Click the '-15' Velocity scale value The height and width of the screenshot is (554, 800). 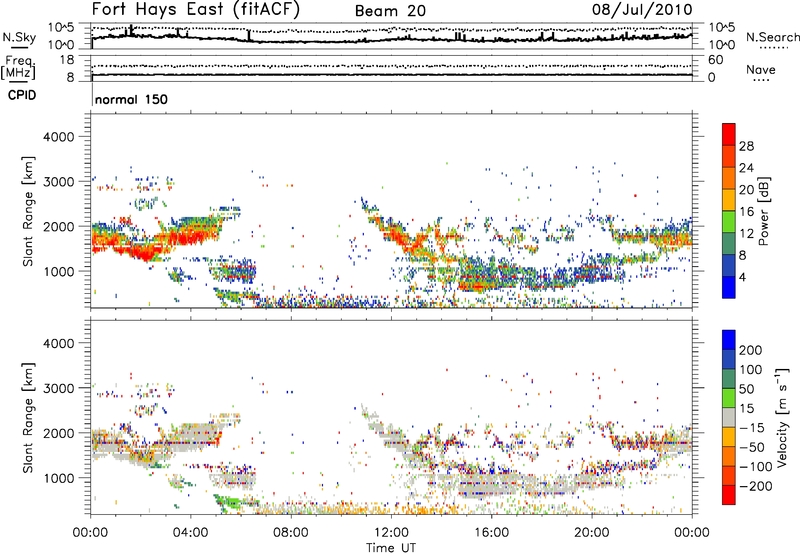(751, 427)
